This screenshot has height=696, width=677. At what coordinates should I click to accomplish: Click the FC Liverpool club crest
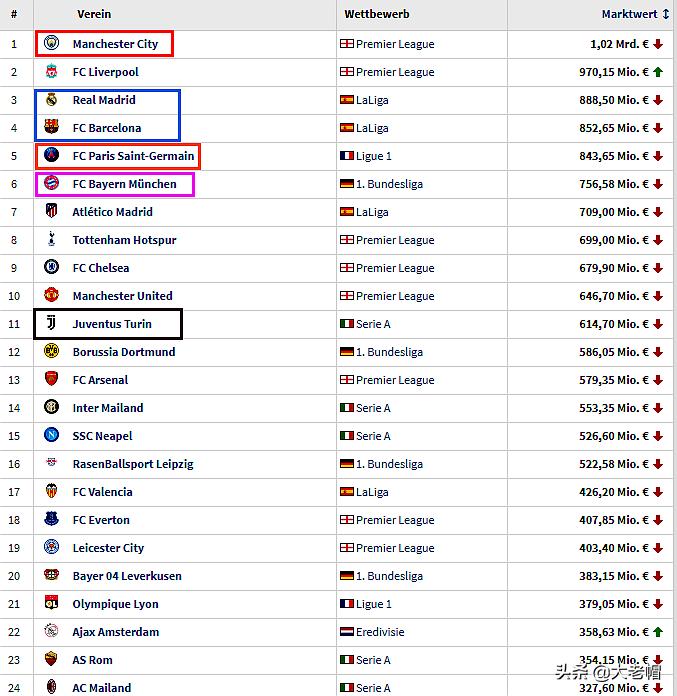click(52, 72)
